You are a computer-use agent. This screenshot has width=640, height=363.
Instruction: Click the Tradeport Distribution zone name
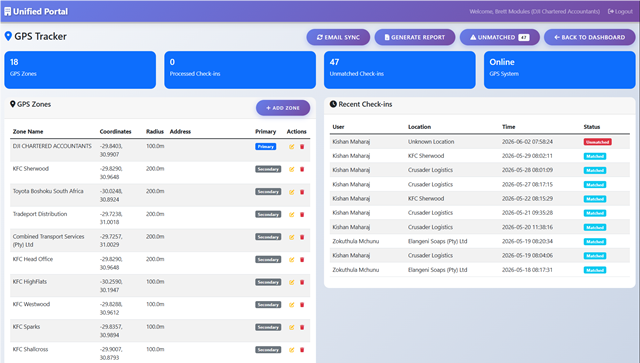(x=40, y=214)
